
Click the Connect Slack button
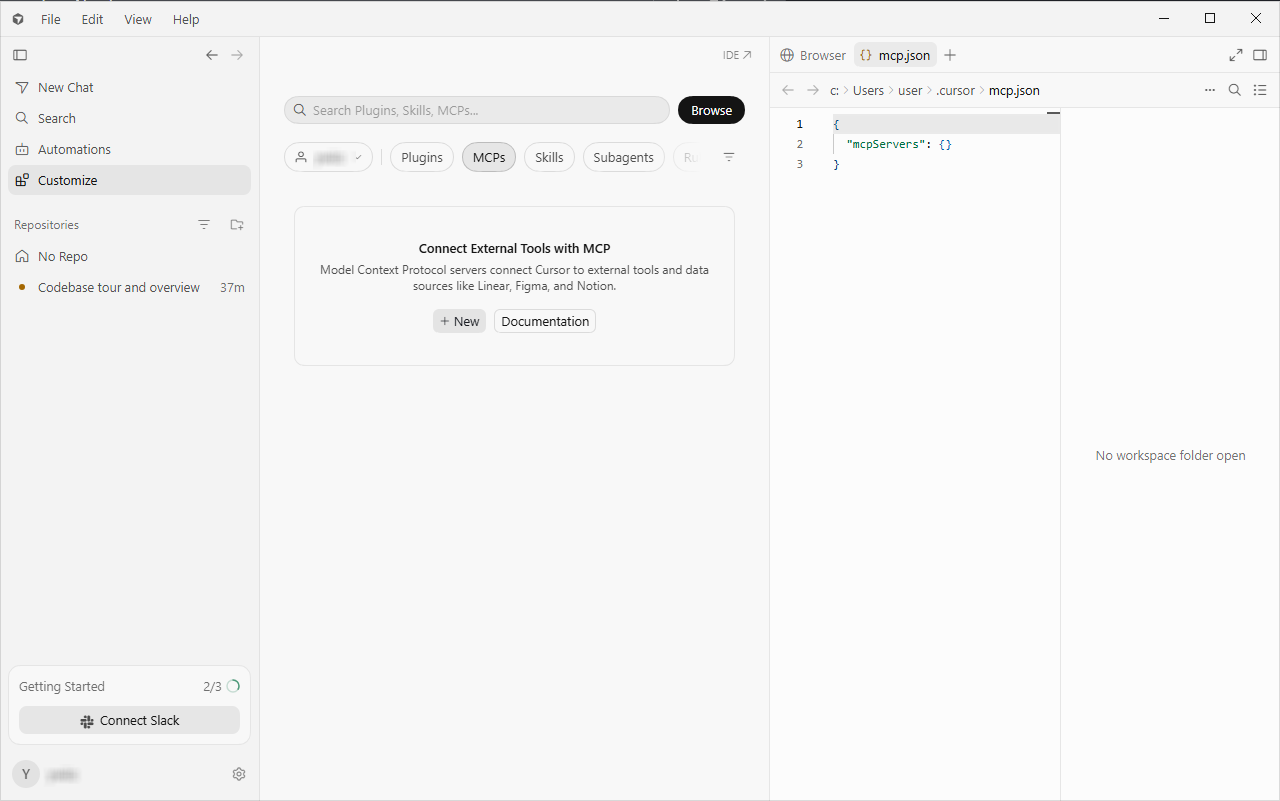click(x=129, y=720)
